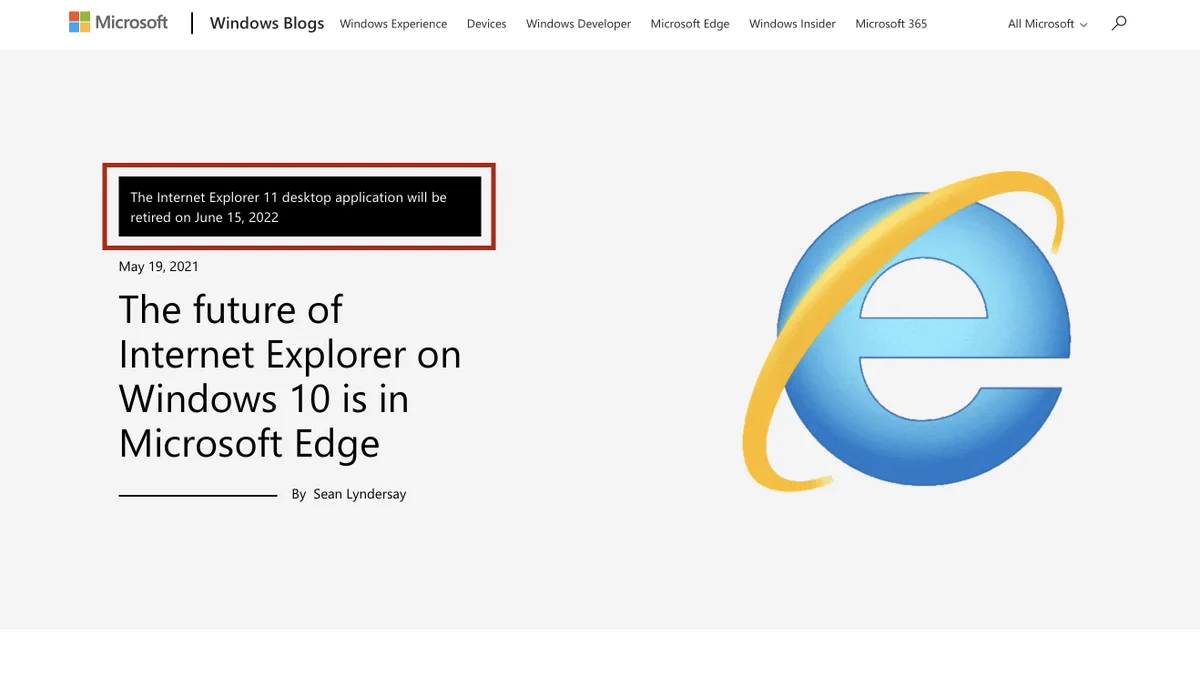The height and width of the screenshot is (675, 1200).
Task: Click the article title about Internet Explorer
Action: [290, 376]
